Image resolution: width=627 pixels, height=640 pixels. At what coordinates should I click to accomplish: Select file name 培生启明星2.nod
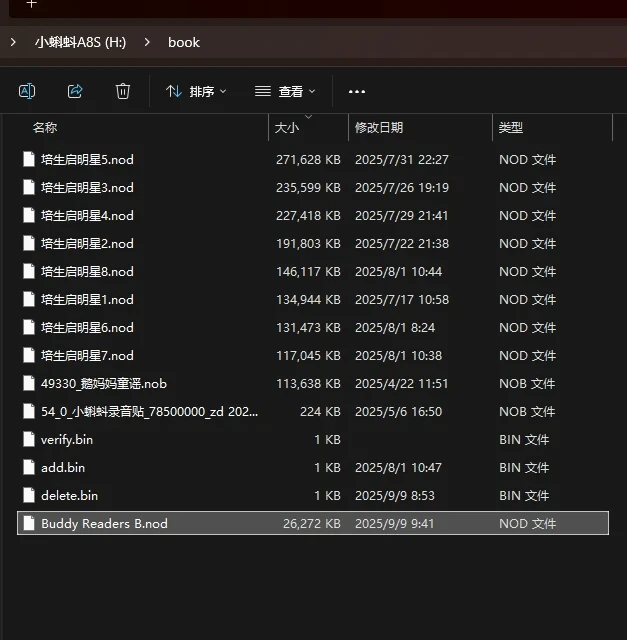87,244
